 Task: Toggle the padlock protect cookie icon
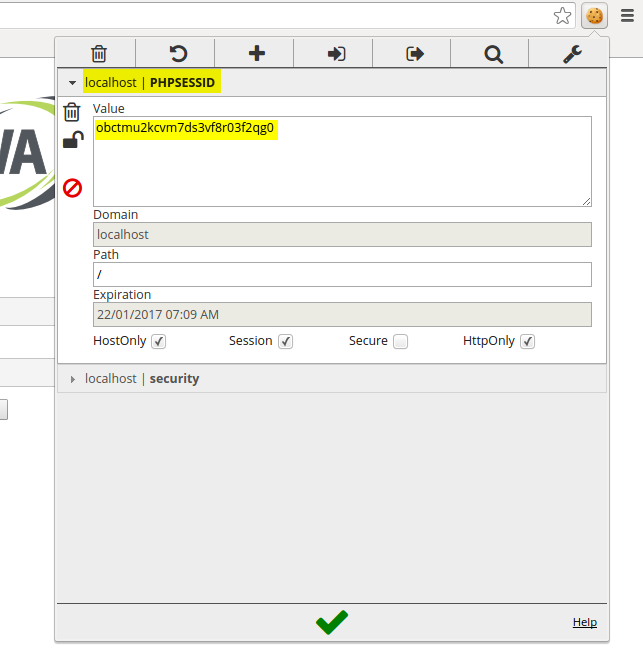tap(72, 141)
